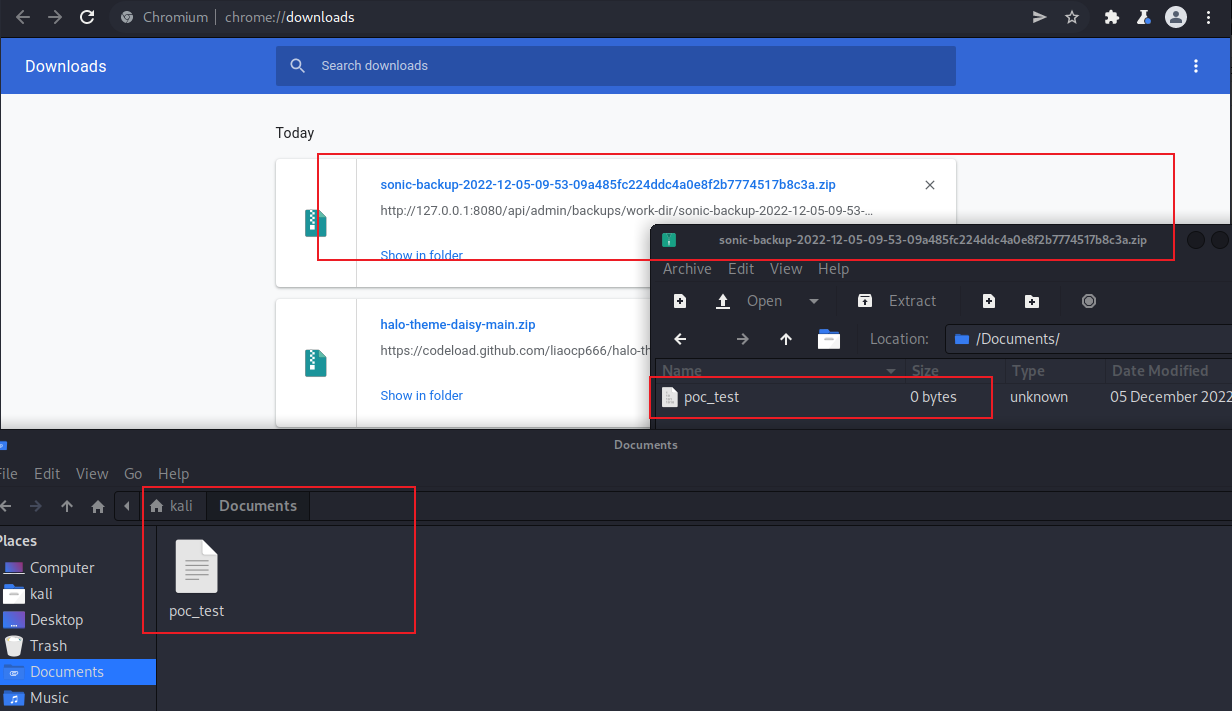Expand the Open recent archives dropdown arrow
Screen dimensions: 1232x711
(814, 301)
